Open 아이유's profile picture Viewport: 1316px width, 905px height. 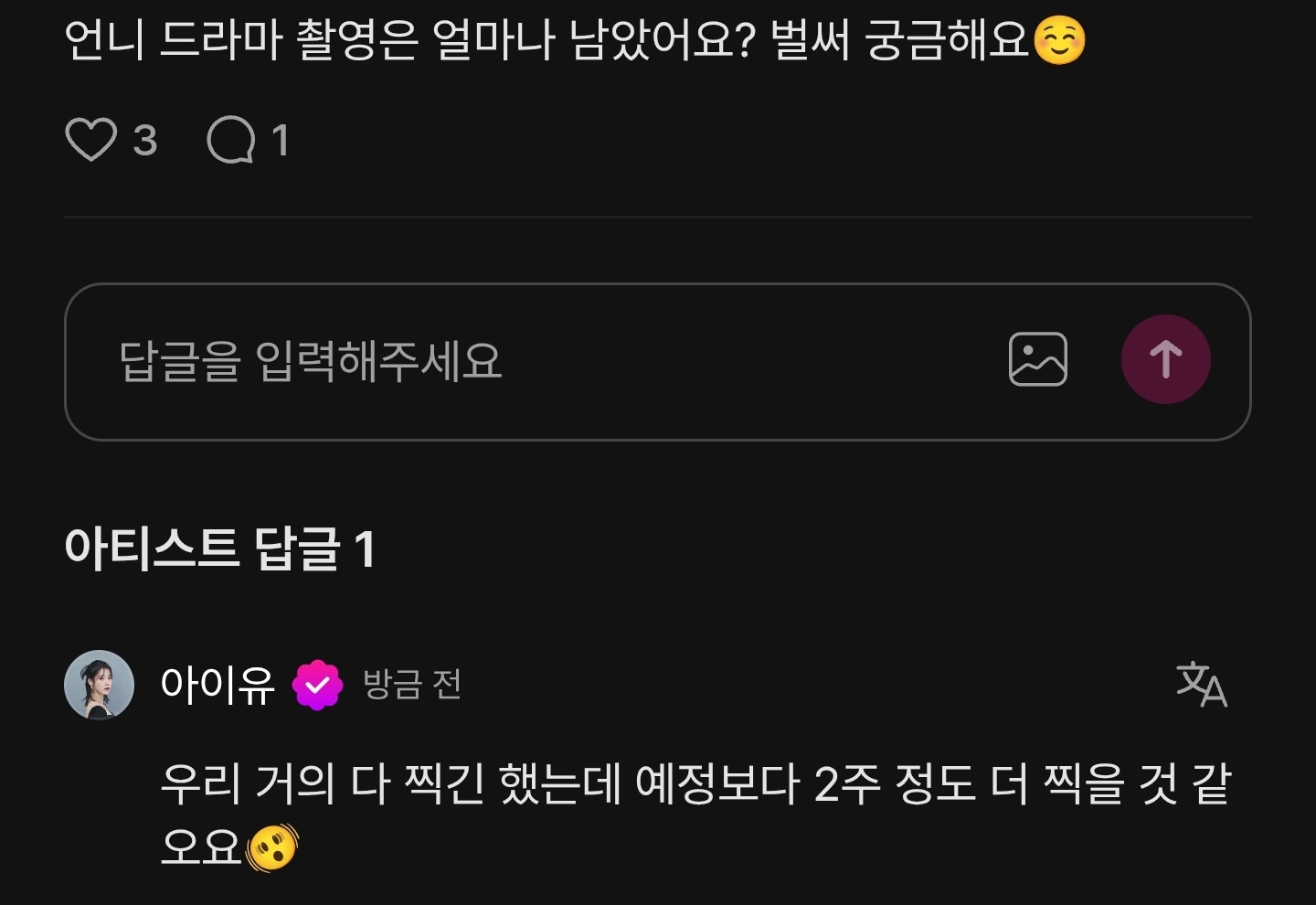[99, 685]
